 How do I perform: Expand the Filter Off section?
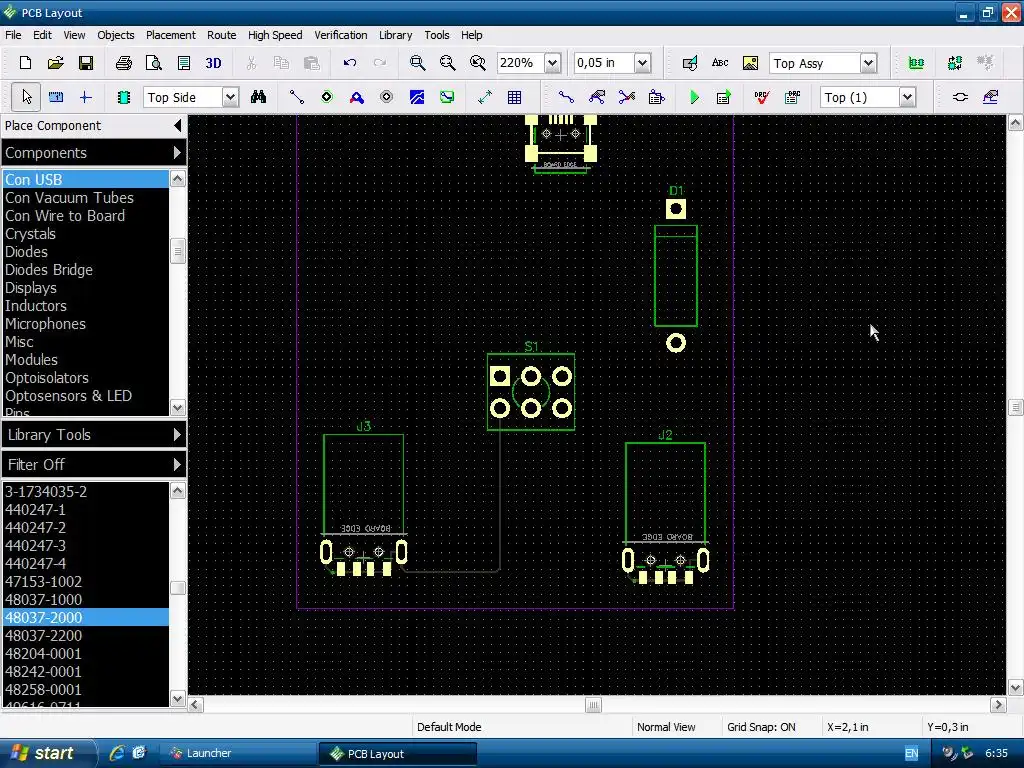pyautogui.click(x=177, y=464)
